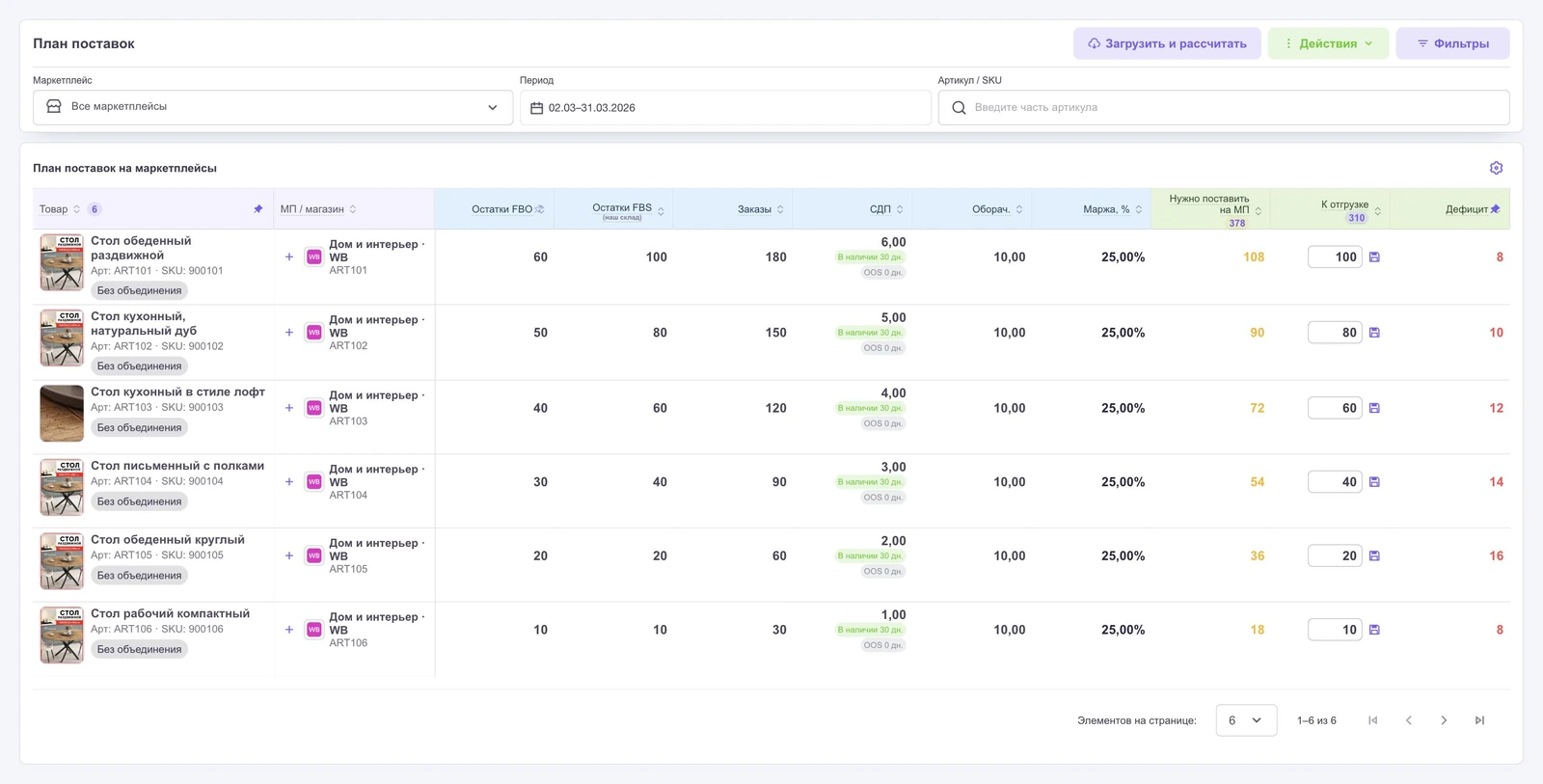Image resolution: width=1543 pixels, height=784 pixels.
Task: Save shipment quantity for ART103
Action: (x=1374, y=408)
